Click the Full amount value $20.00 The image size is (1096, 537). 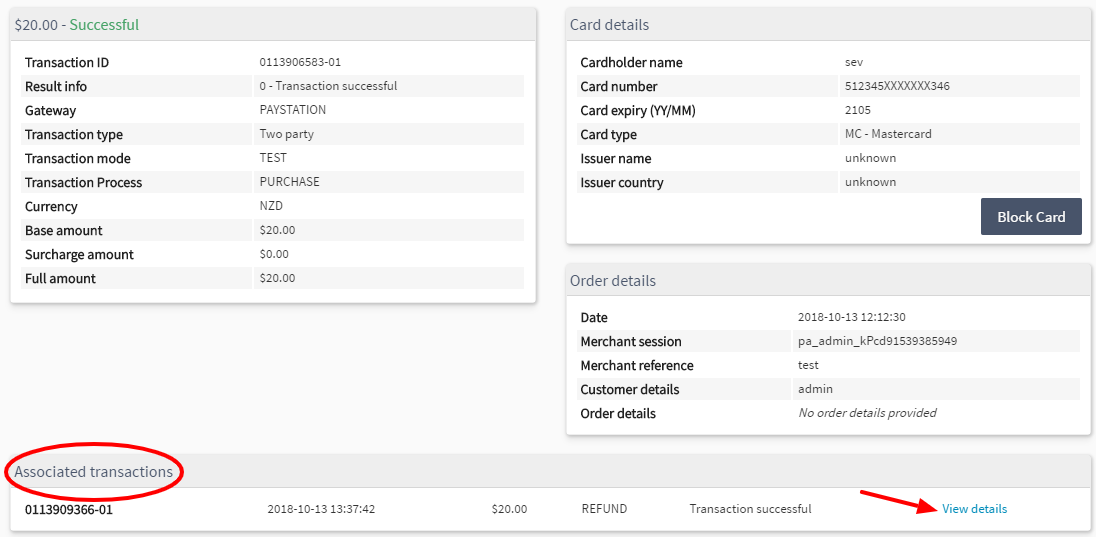coord(277,278)
